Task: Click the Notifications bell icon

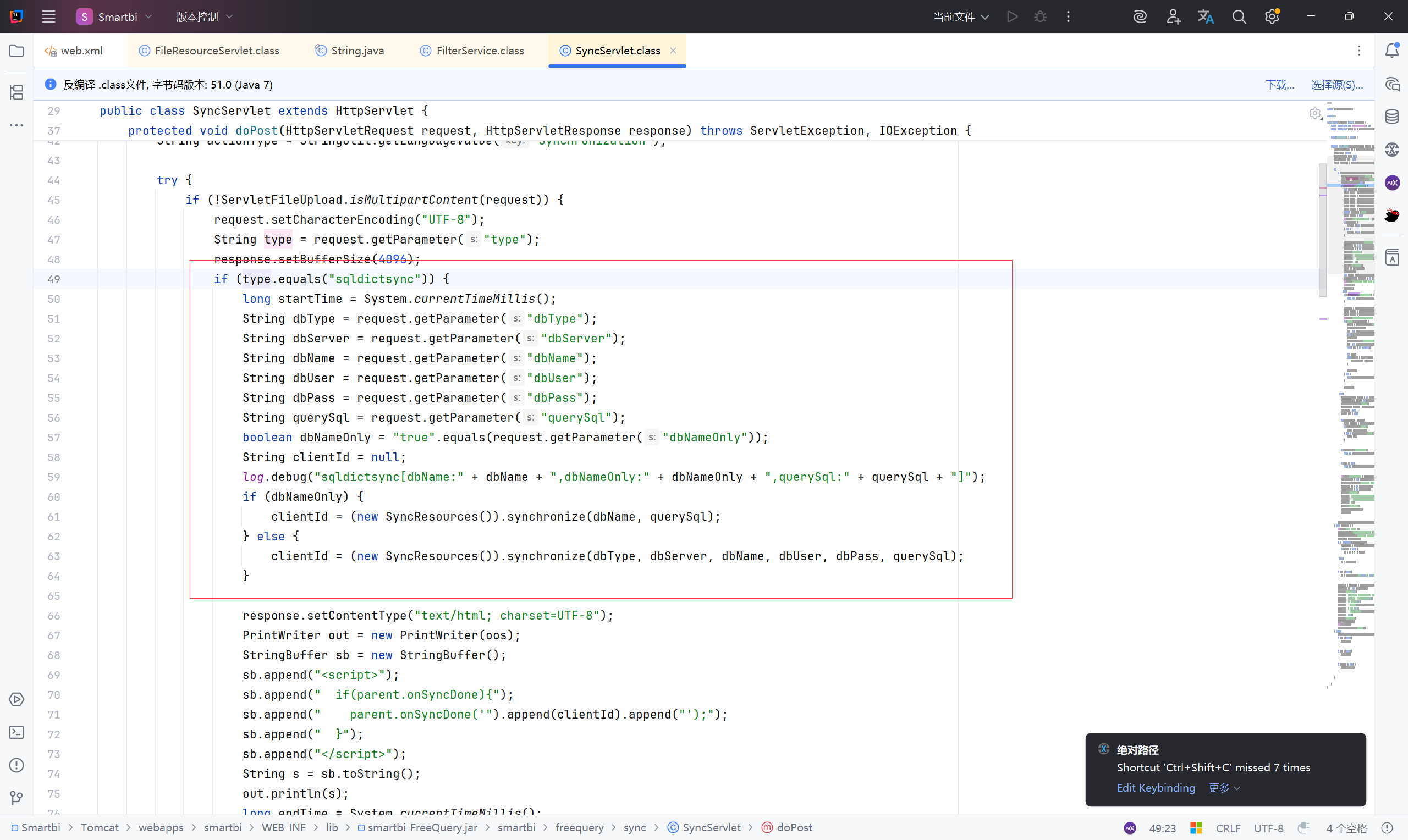Action: (x=1391, y=51)
